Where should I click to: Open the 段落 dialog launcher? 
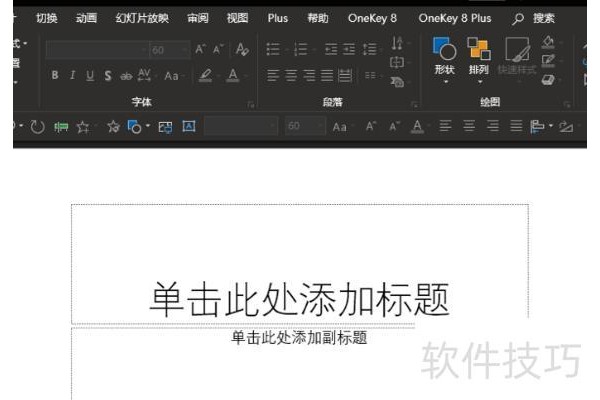tap(414, 104)
